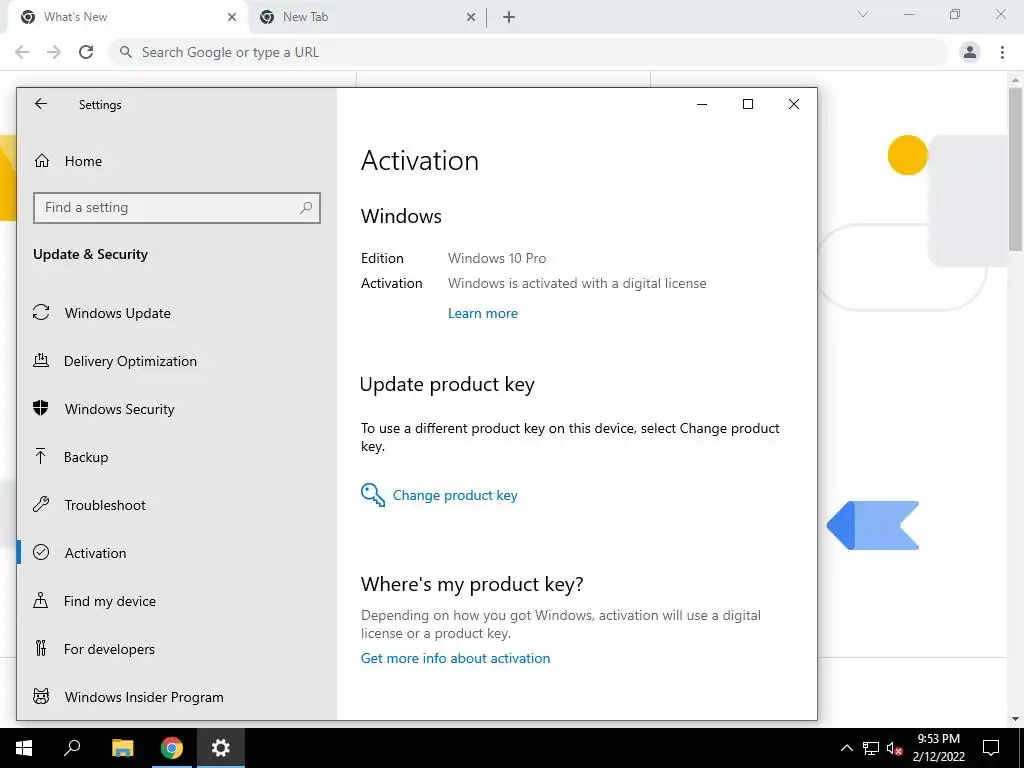Maximize the Settings window
Viewport: 1024px width, 768px height.
[x=748, y=104]
